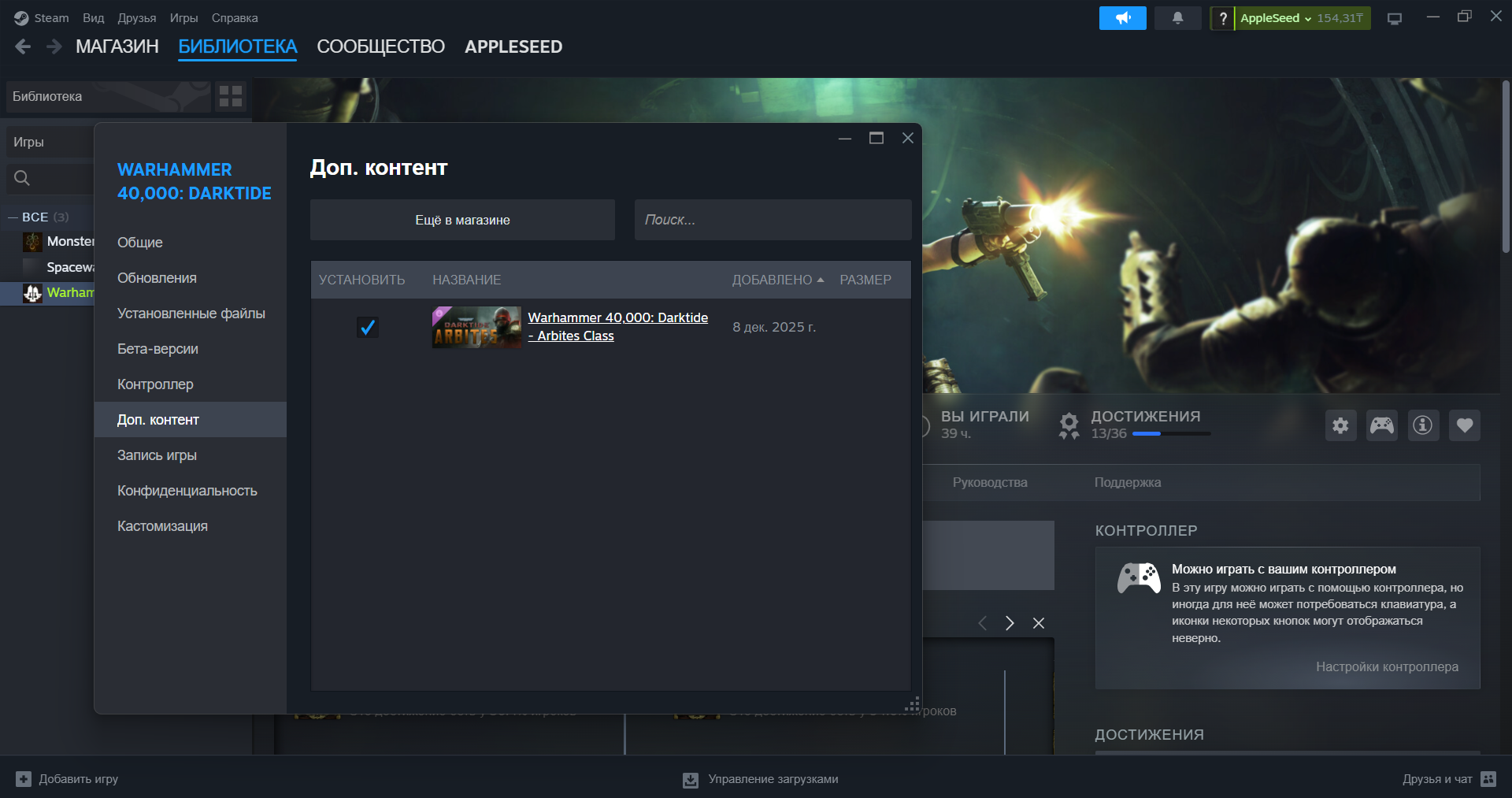This screenshot has width=1512, height=798.
Task: Open the Игры menu in menu bar
Action: click(184, 18)
